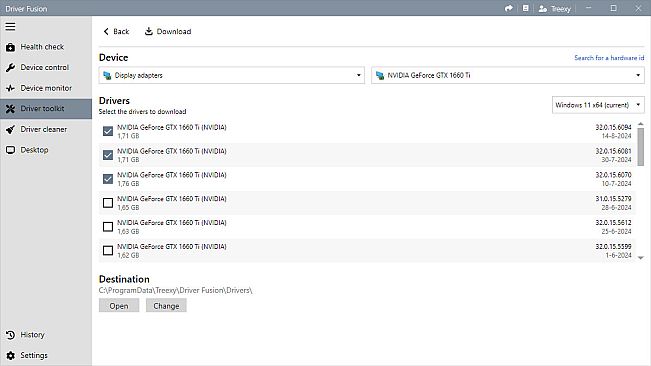Screen dimensions: 651x366
Task: Click the Driver toolkit tools icon
Action: (10, 109)
